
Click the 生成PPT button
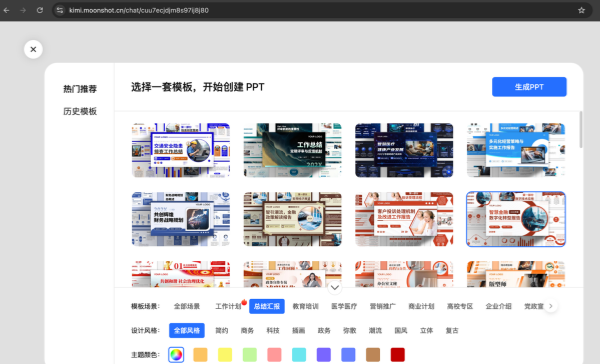click(529, 87)
